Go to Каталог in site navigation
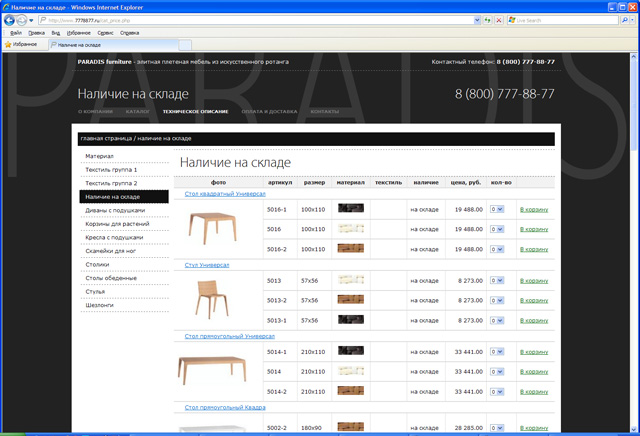 [x=138, y=111]
